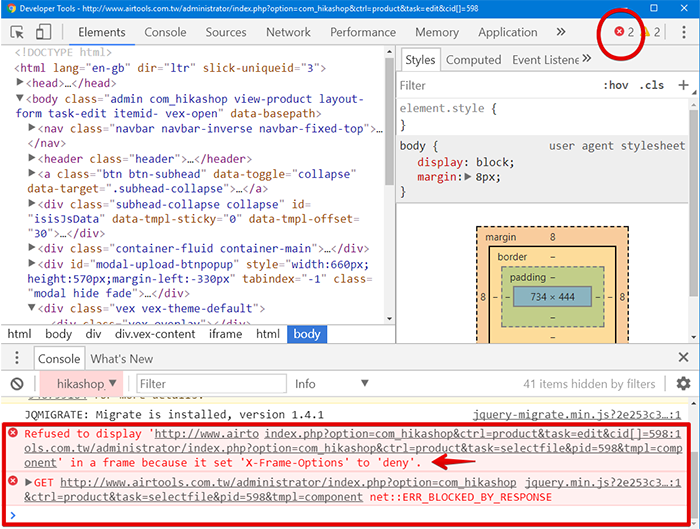Expand the head element in DOM tree

(x=22, y=83)
